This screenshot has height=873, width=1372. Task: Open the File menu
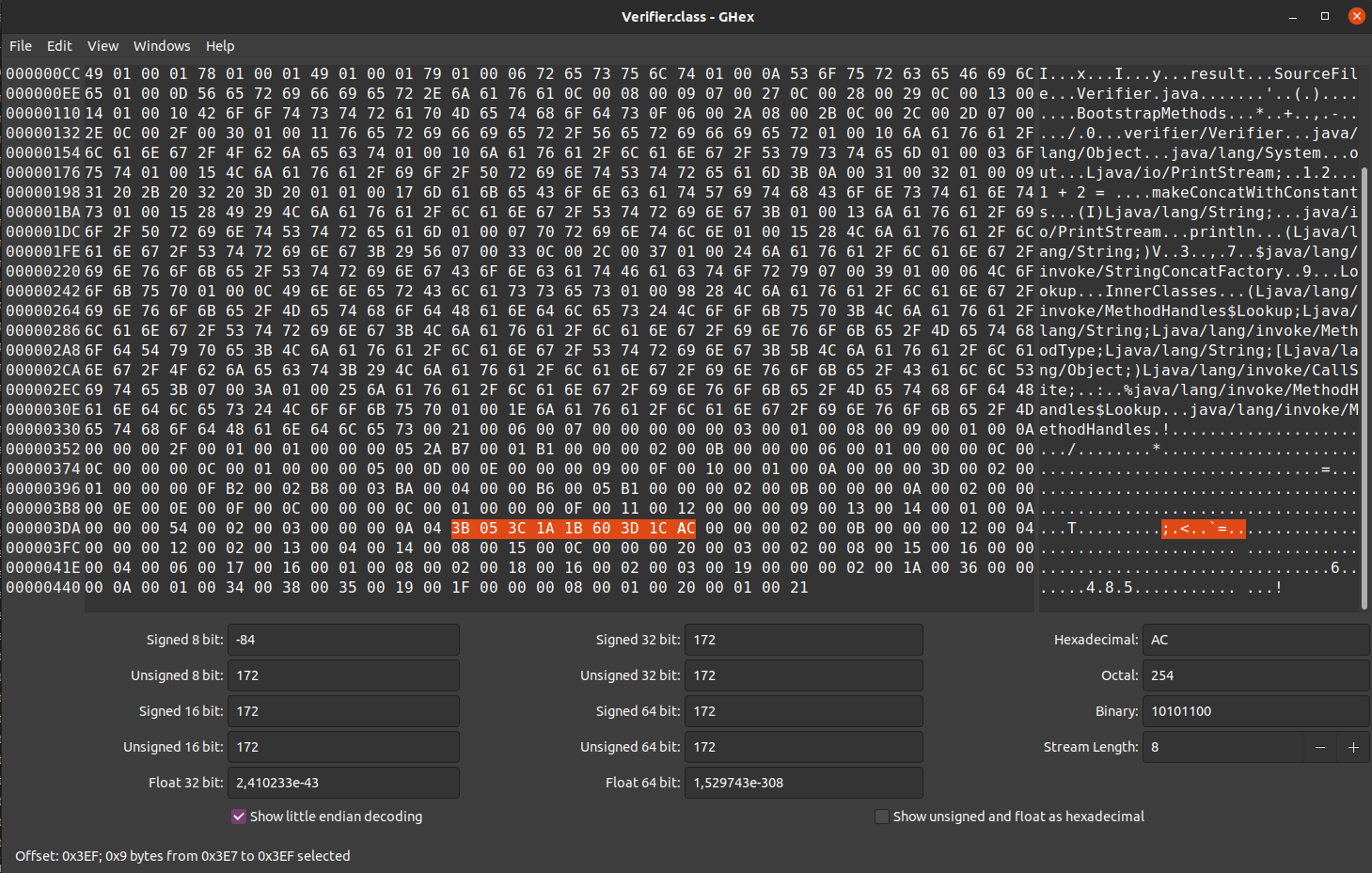[x=21, y=46]
